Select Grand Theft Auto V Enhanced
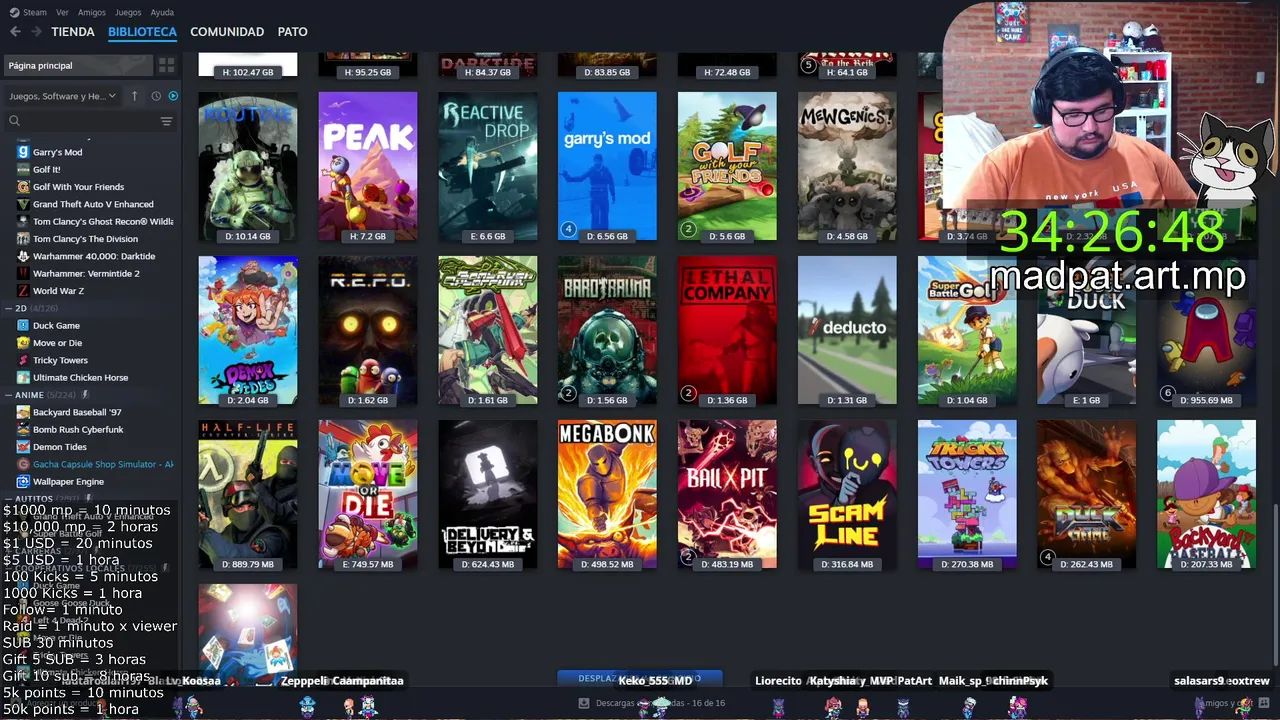The image size is (1280, 720). click(93, 204)
